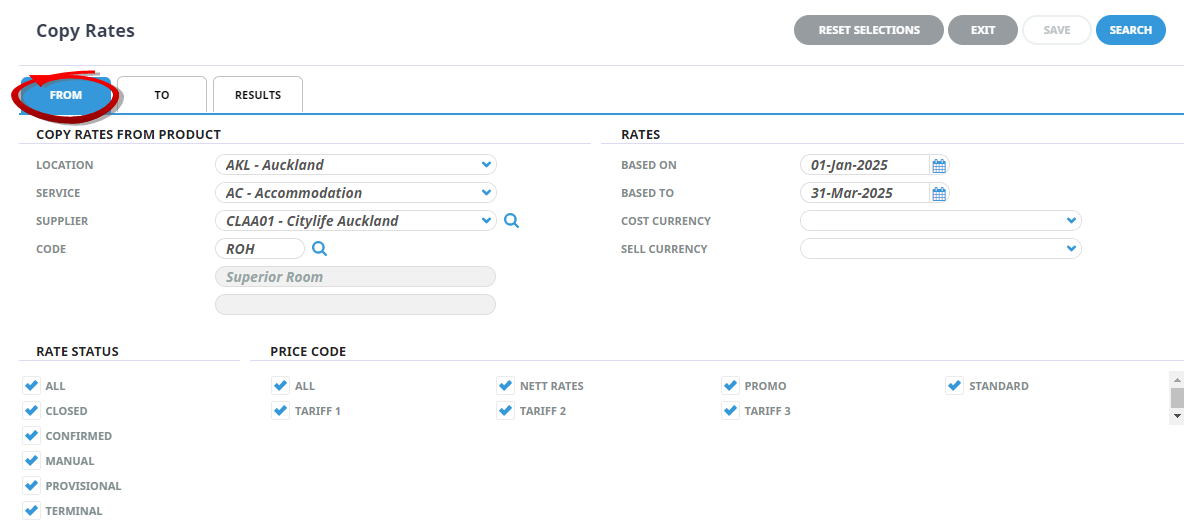
Task: Click the Code search magnifier icon
Action: tap(320, 249)
